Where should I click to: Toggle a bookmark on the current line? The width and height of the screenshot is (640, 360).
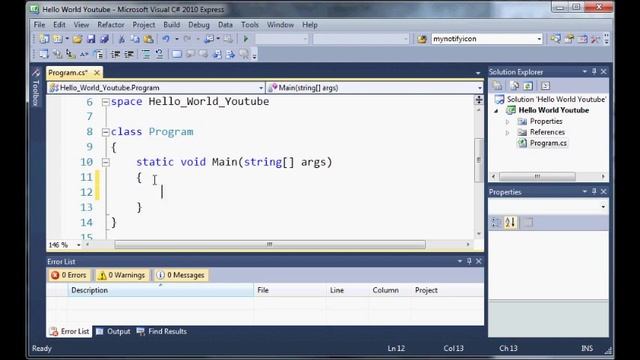[x=176, y=54]
